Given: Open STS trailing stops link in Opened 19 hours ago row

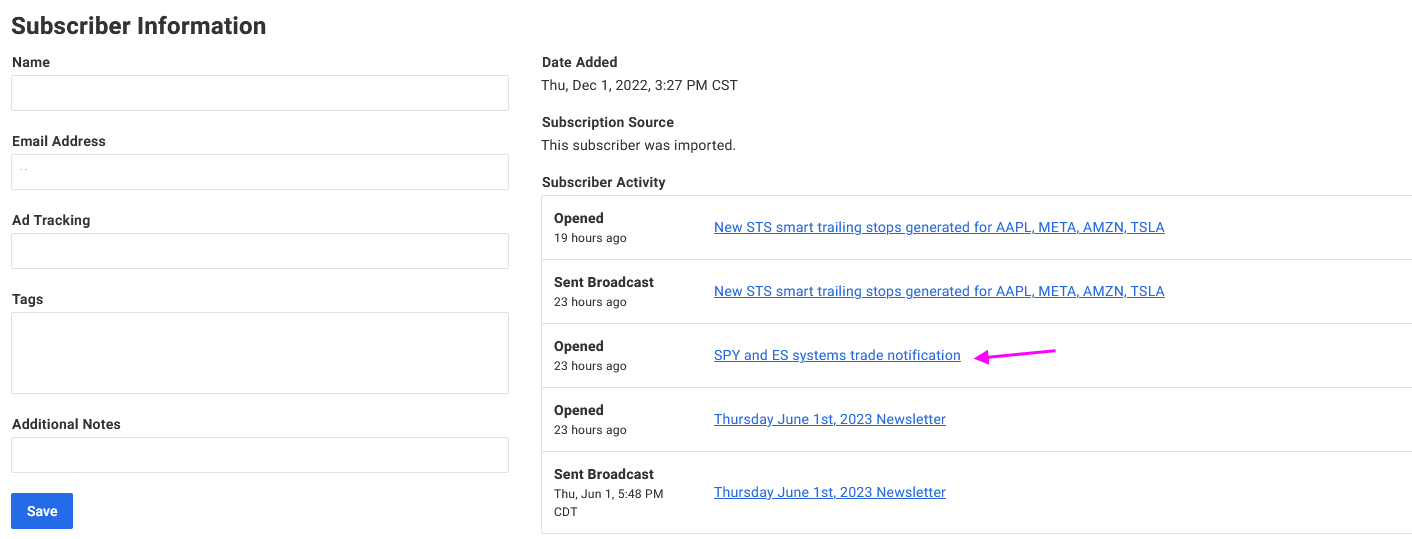Looking at the screenshot, I should pyautogui.click(x=939, y=227).
